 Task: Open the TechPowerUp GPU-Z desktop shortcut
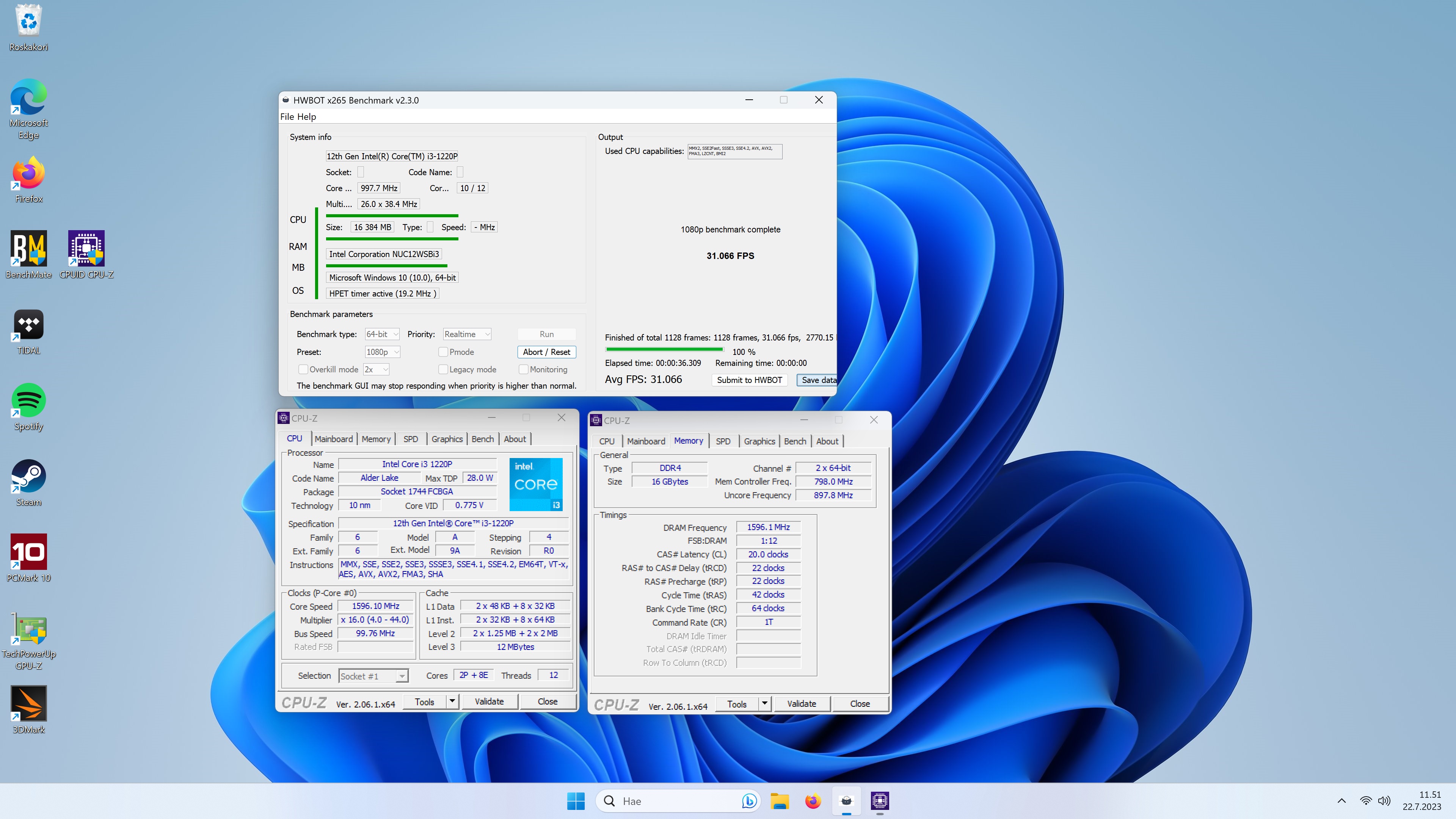[x=28, y=642]
